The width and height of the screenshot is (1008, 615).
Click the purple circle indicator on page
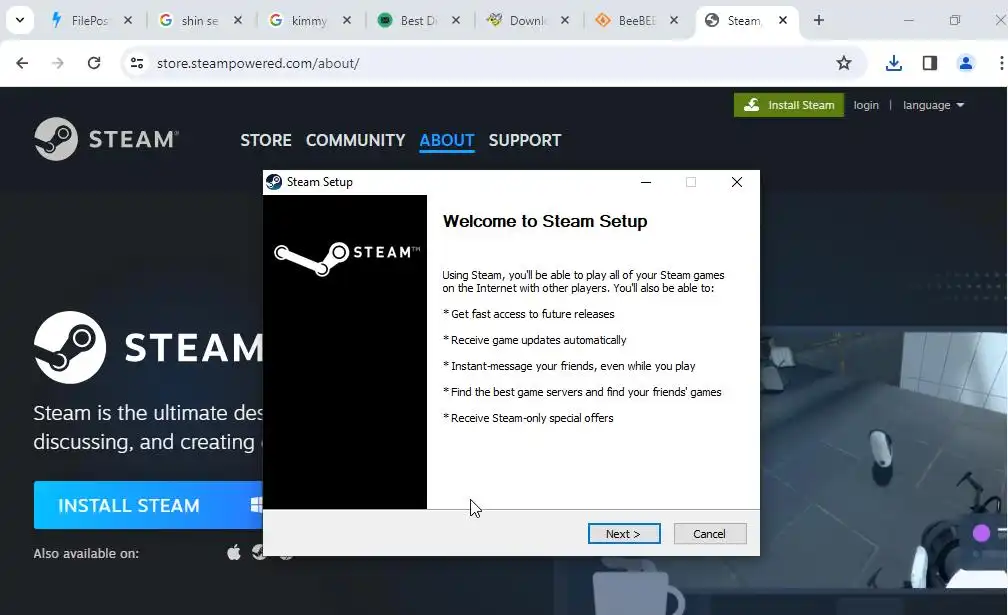(981, 533)
